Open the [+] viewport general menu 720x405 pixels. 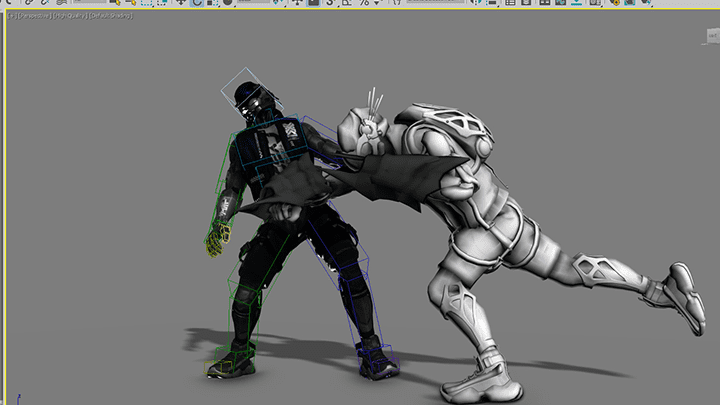(x=12, y=16)
